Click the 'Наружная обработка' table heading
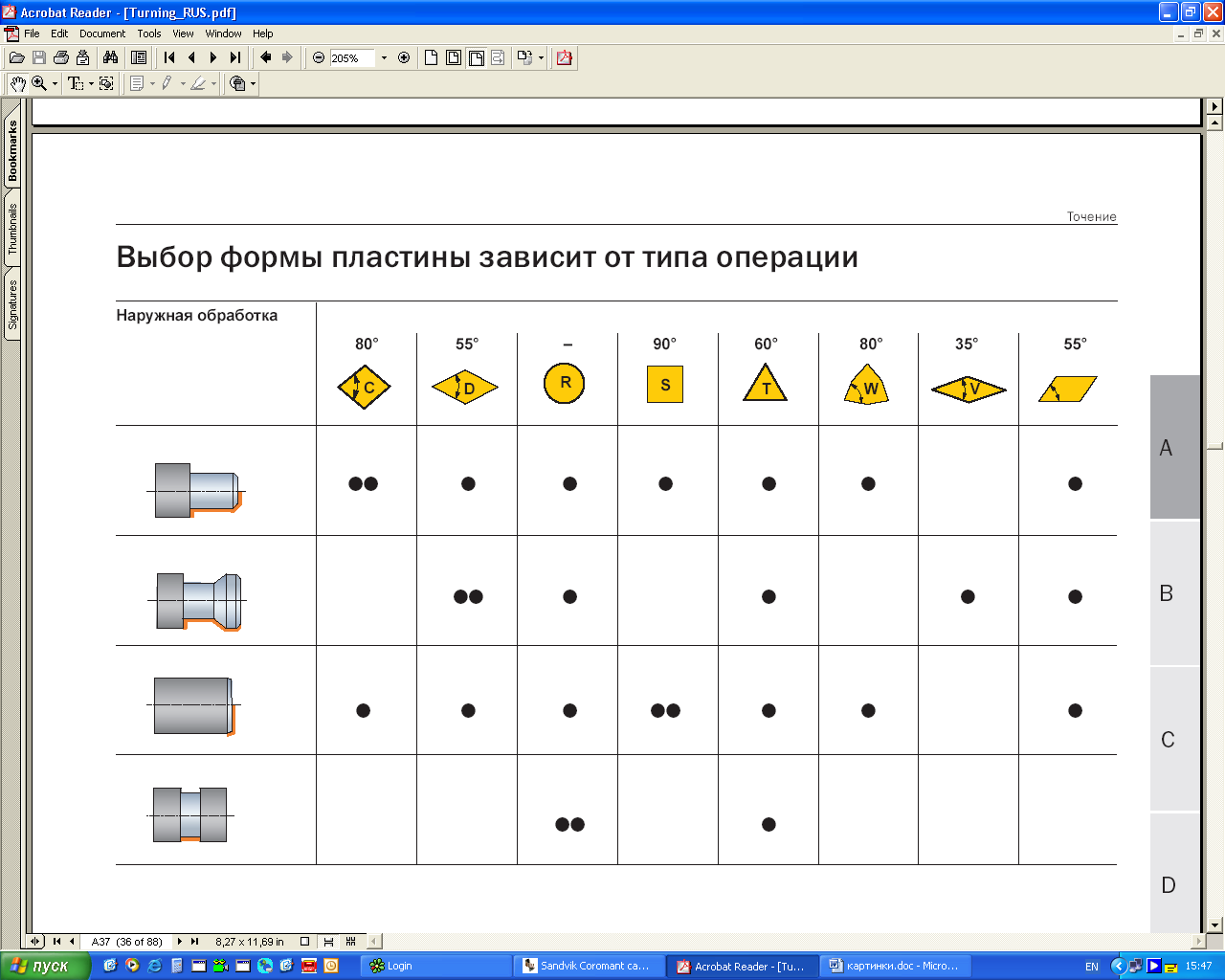Viewport: 1225px width, 980px height. click(x=197, y=315)
